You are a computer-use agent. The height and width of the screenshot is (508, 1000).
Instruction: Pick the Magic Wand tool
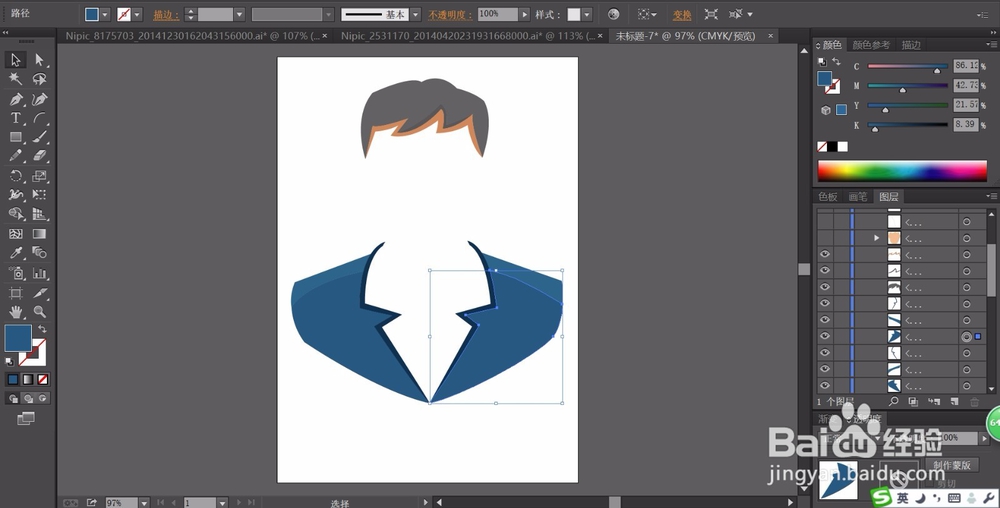[16, 79]
